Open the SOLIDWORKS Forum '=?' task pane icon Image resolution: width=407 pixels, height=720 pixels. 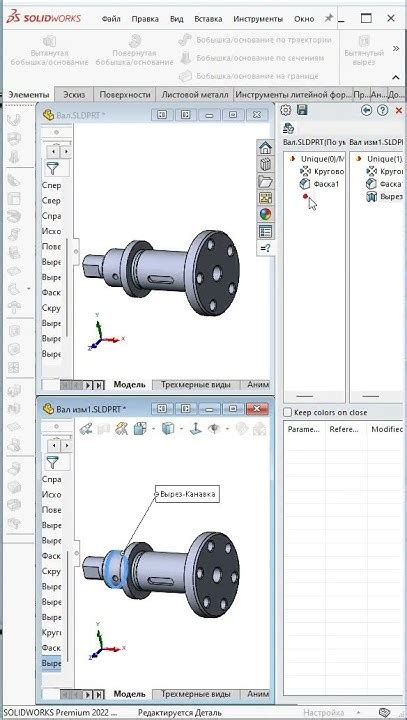[x=265, y=248]
